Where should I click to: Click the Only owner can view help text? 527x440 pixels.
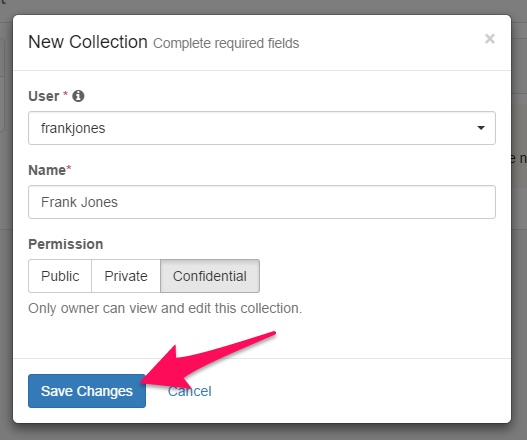(x=165, y=308)
